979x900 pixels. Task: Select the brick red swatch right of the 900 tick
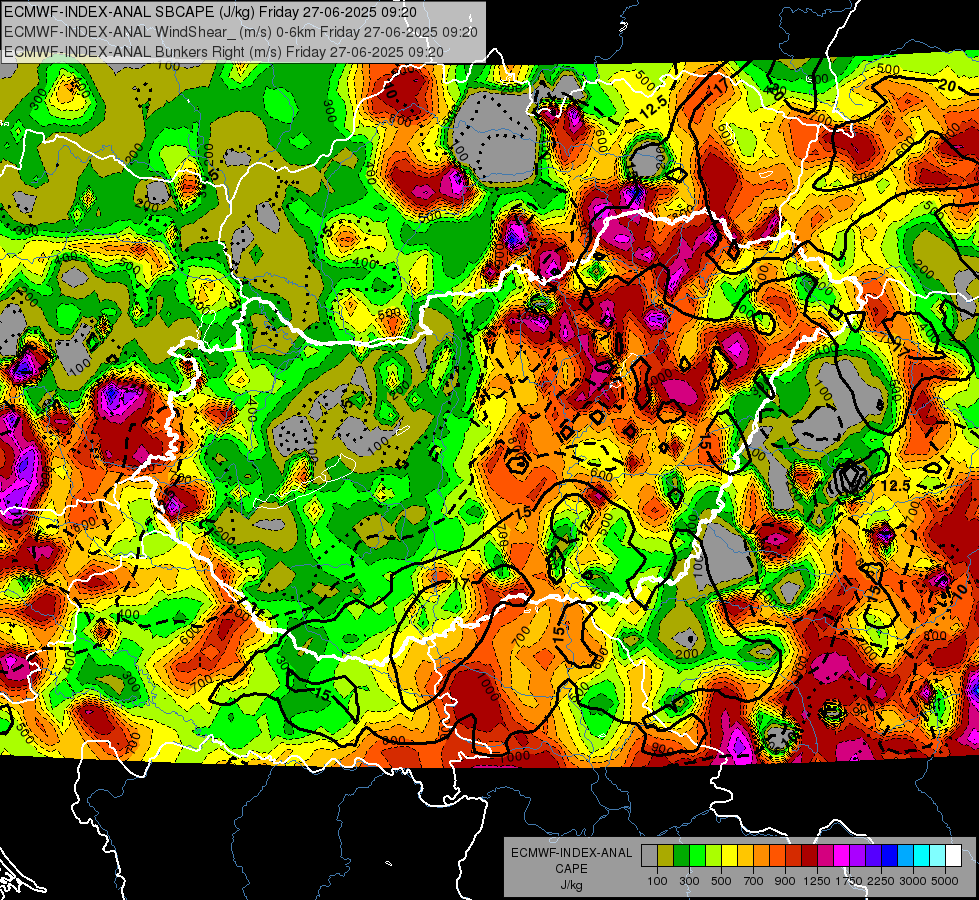tap(794, 856)
